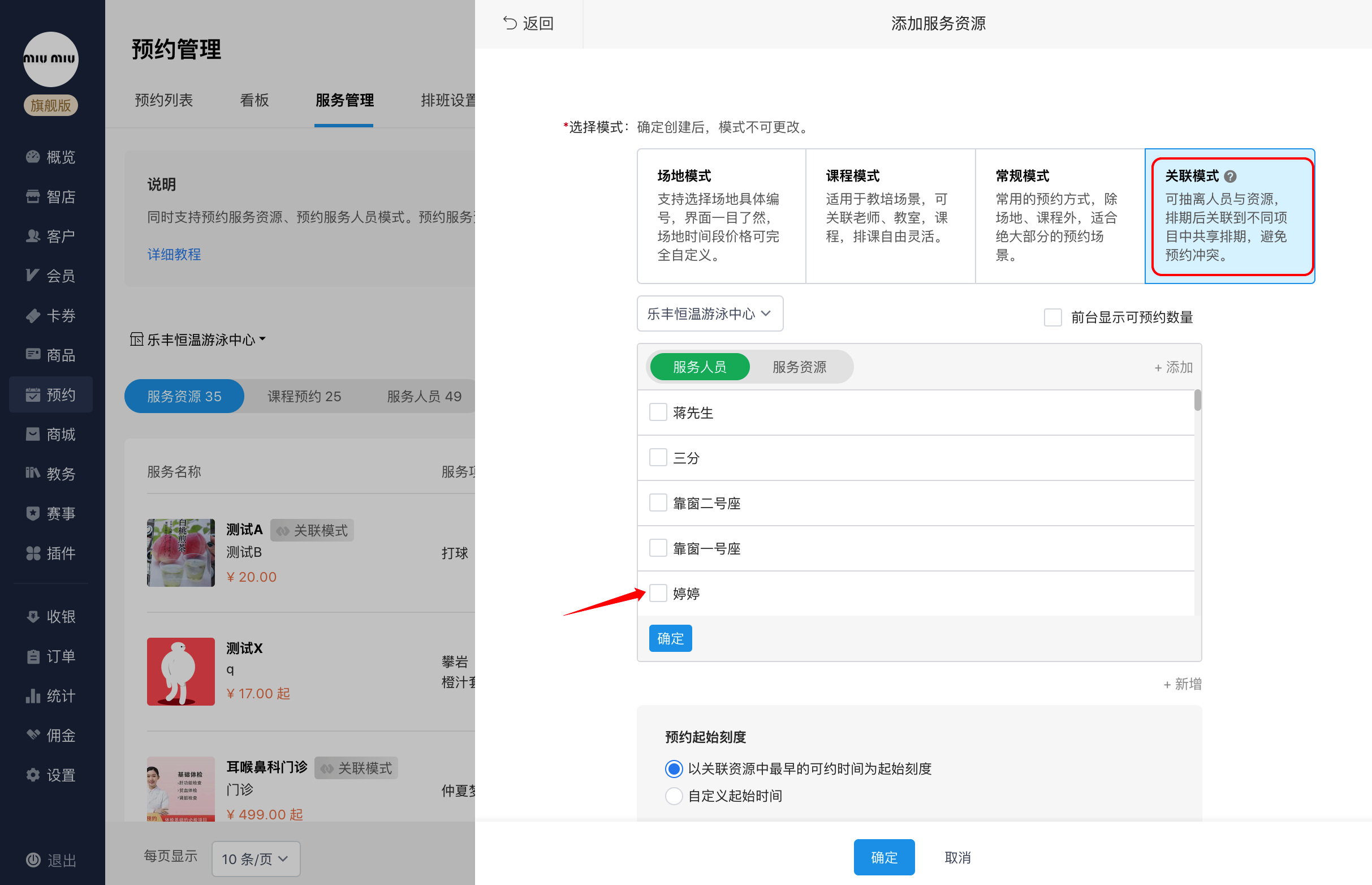Select the 课程预约 25 tab
This screenshot has height=885, width=1372.
click(304, 396)
